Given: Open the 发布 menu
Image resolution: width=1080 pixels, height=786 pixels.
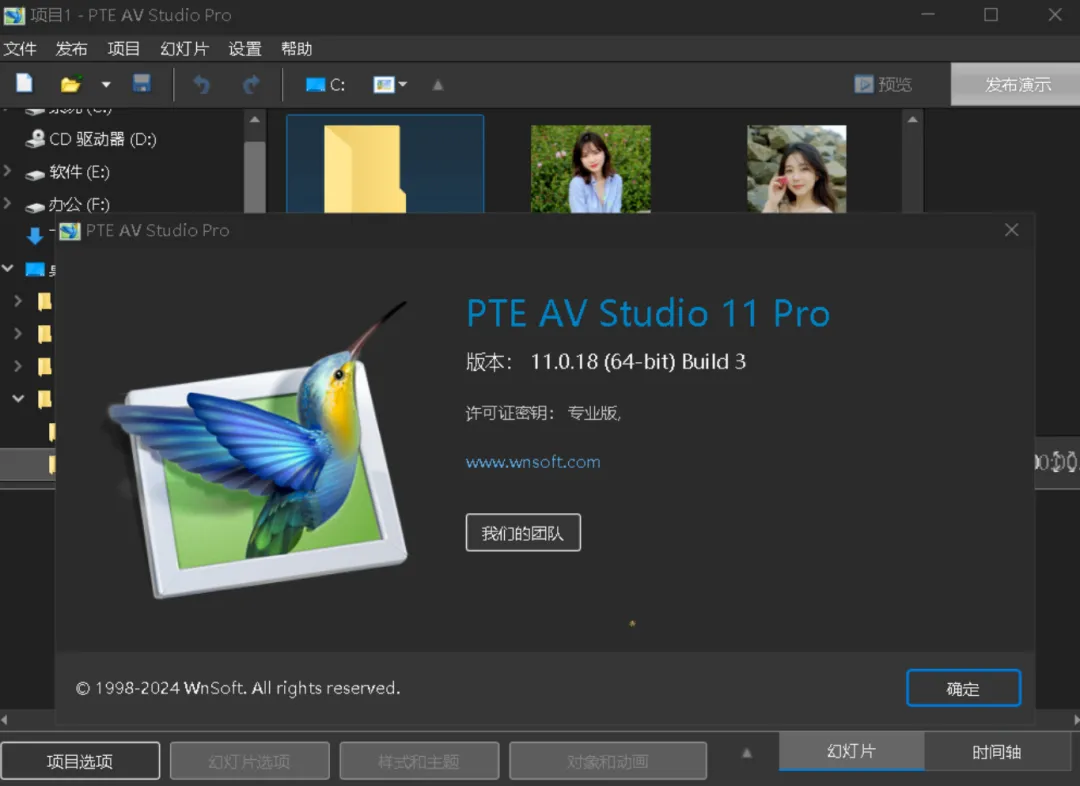Looking at the screenshot, I should coord(72,49).
